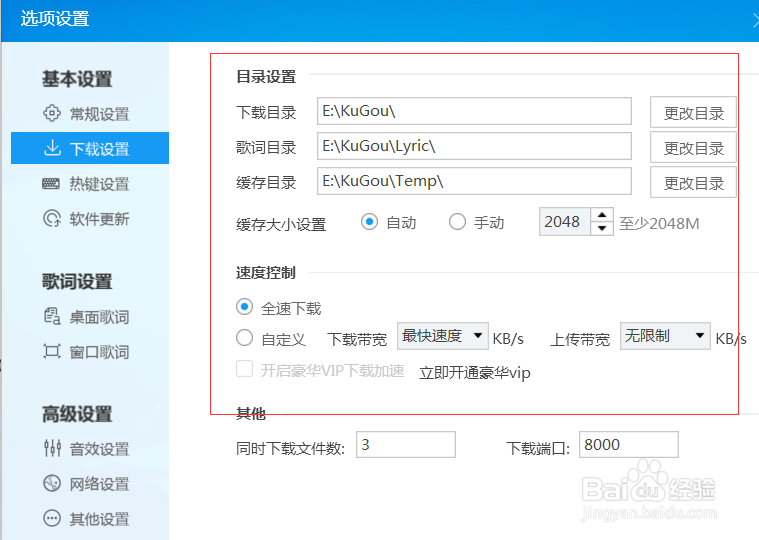The width and height of the screenshot is (759, 540).
Task: Click the 基本设置 section heading
Action: [77, 78]
